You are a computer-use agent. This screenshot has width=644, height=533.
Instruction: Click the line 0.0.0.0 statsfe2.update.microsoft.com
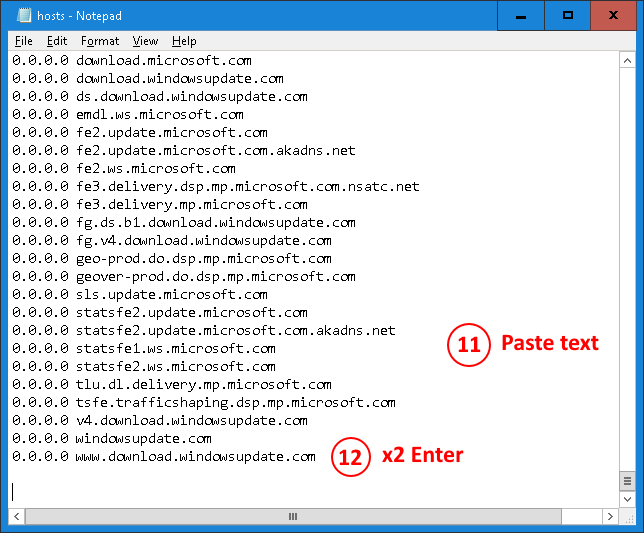click(x=159, y=312)
